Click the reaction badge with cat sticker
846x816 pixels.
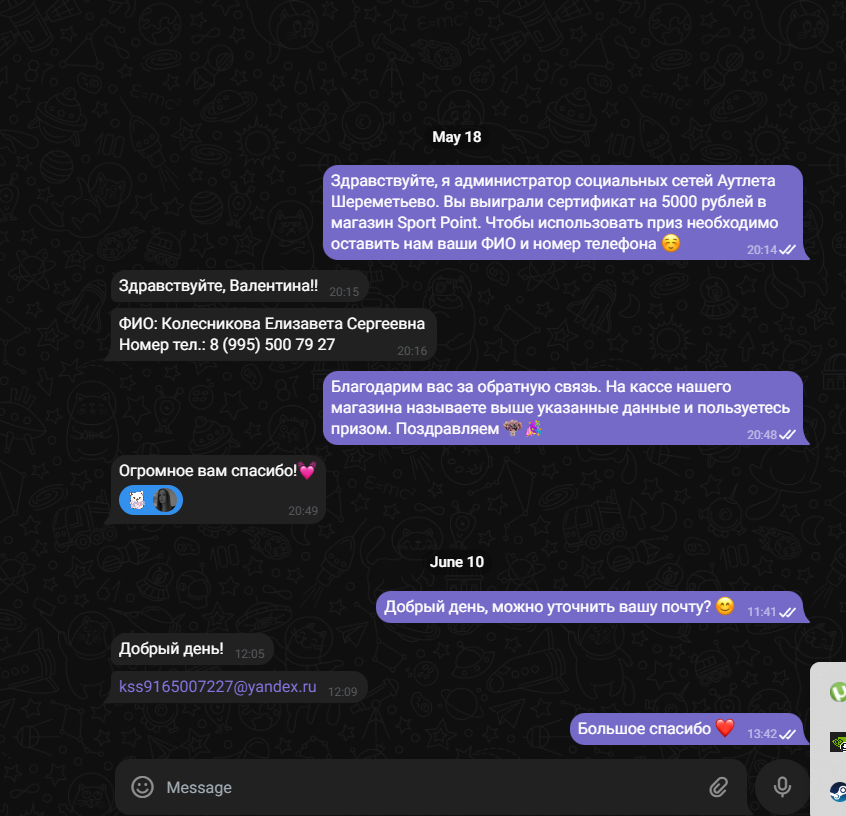click(x=137, y=500)
